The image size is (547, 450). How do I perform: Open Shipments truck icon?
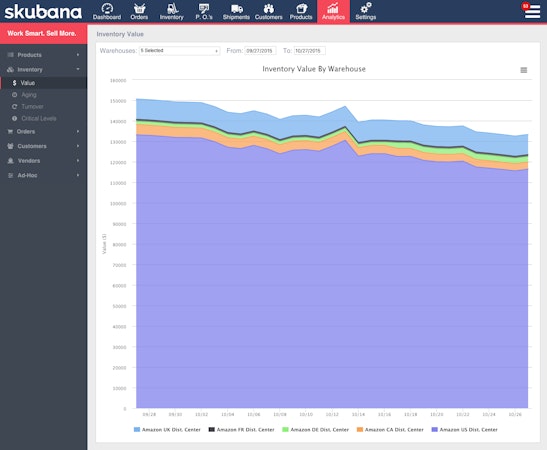click(237, 8)
